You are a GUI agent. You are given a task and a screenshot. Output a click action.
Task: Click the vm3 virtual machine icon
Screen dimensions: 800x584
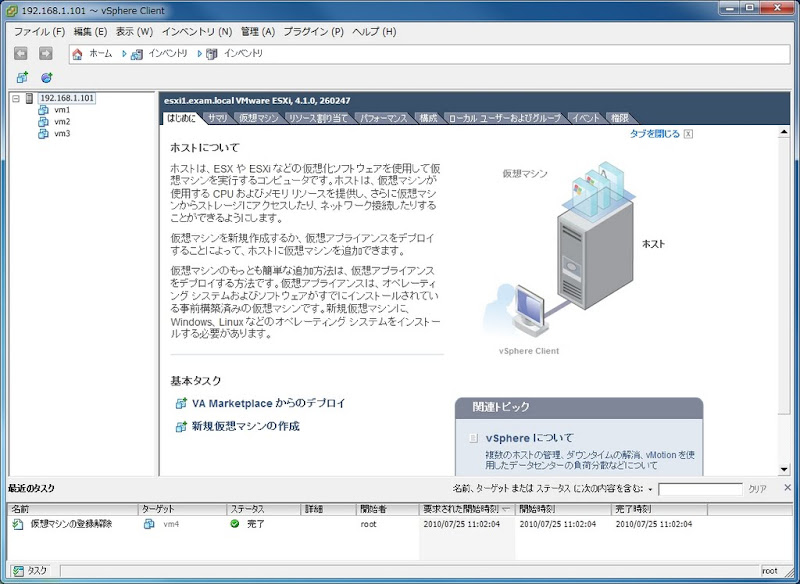click(43, 134)
